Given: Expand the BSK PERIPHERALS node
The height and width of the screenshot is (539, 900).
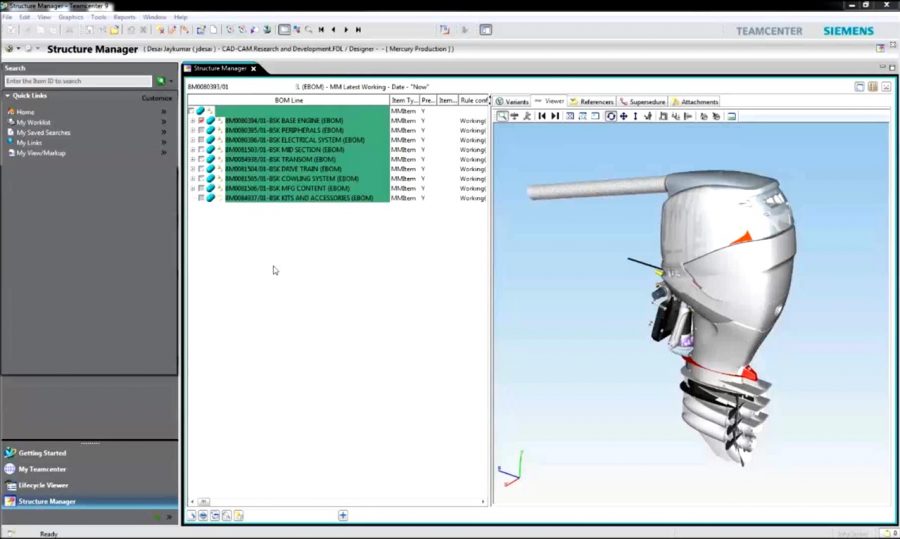Looking at the screenshot, I should pyautogui.click(x=193, y=130).
